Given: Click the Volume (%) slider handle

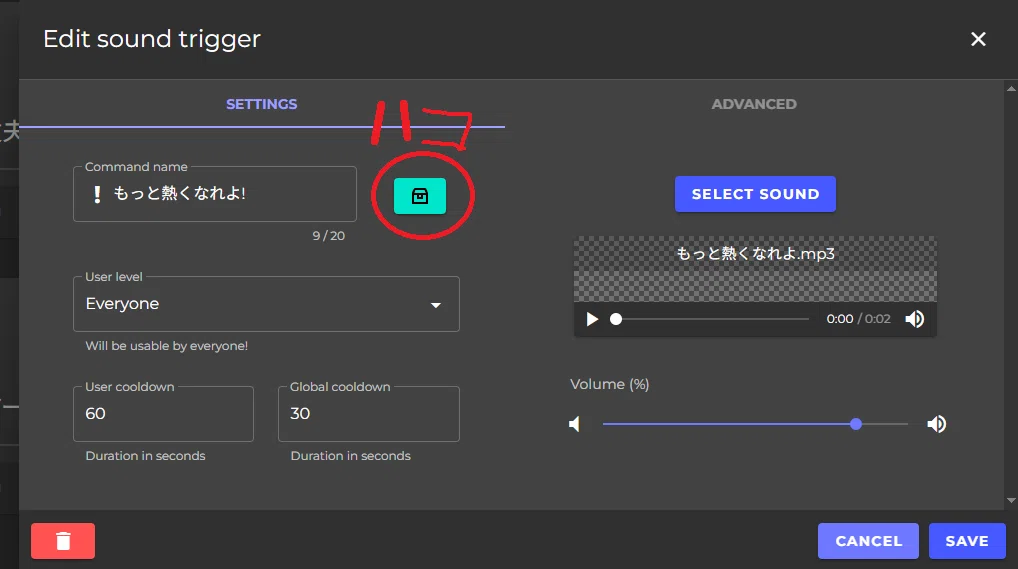Looking at the screenshot, I should pos(856,424).
